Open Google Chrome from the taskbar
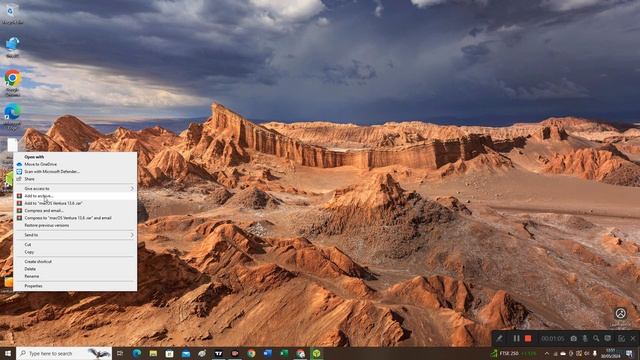 (251, 353)
